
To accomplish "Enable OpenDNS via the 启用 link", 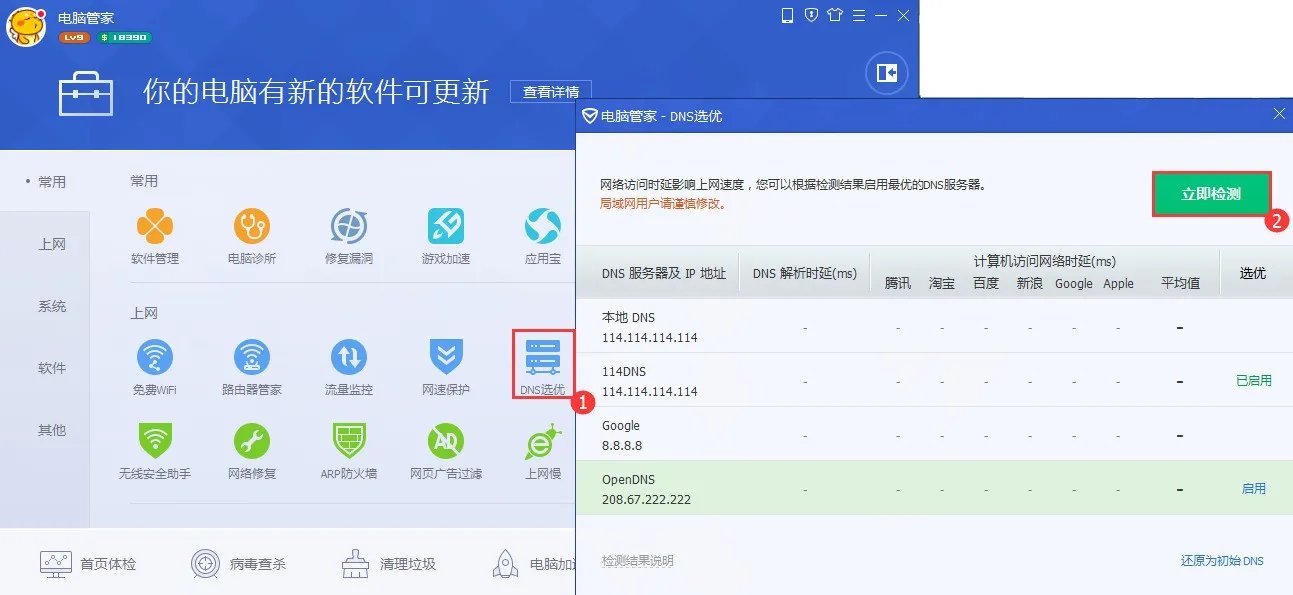I will [1253, 487].
